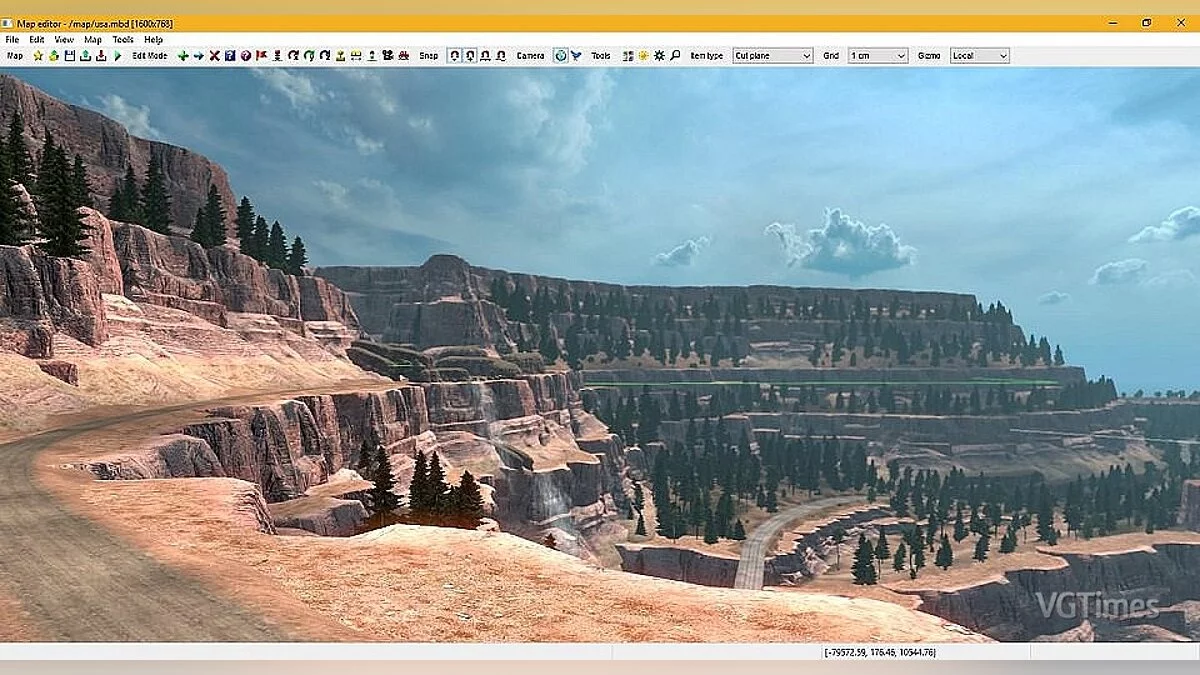Open the Tools menu in menu bar
1200x675 pixels.
122,40
